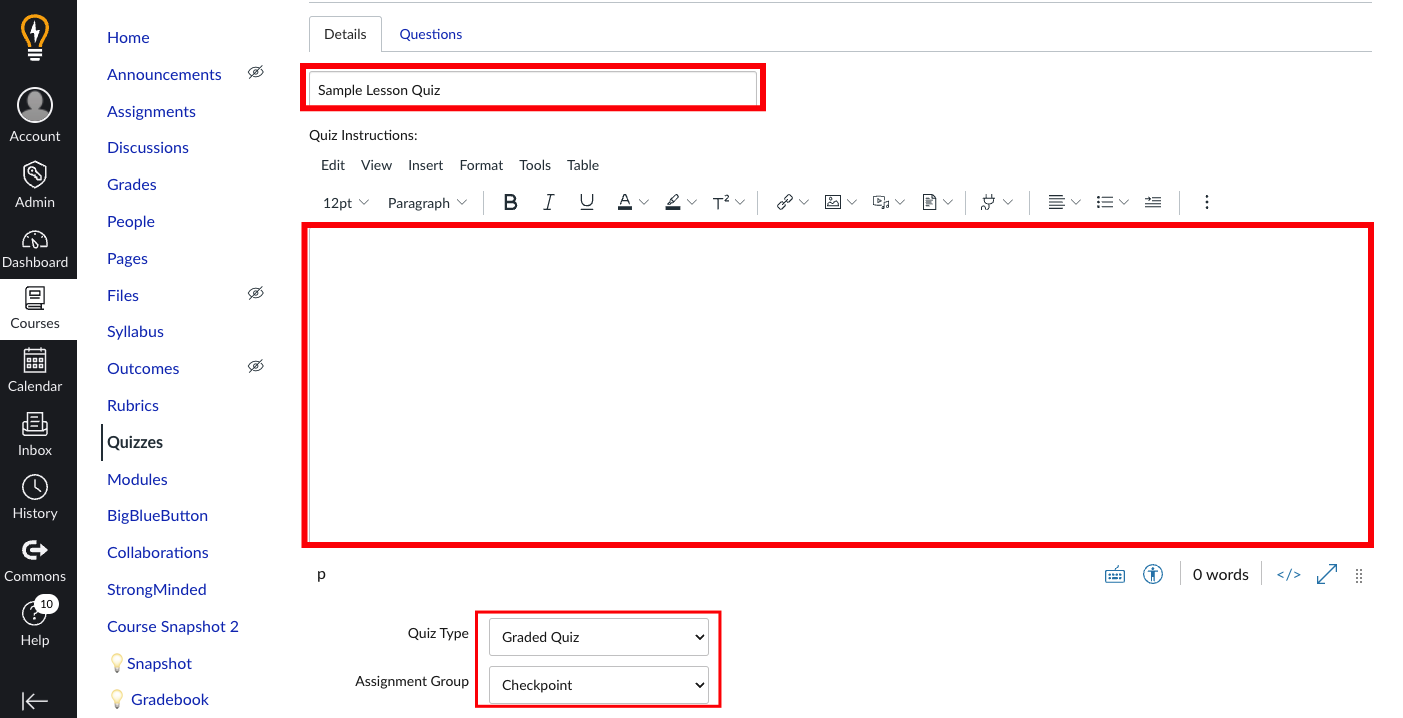The image size is (1403, 718).
Task: Expand the Assignment Group dropdown
Action: point(598,685)
